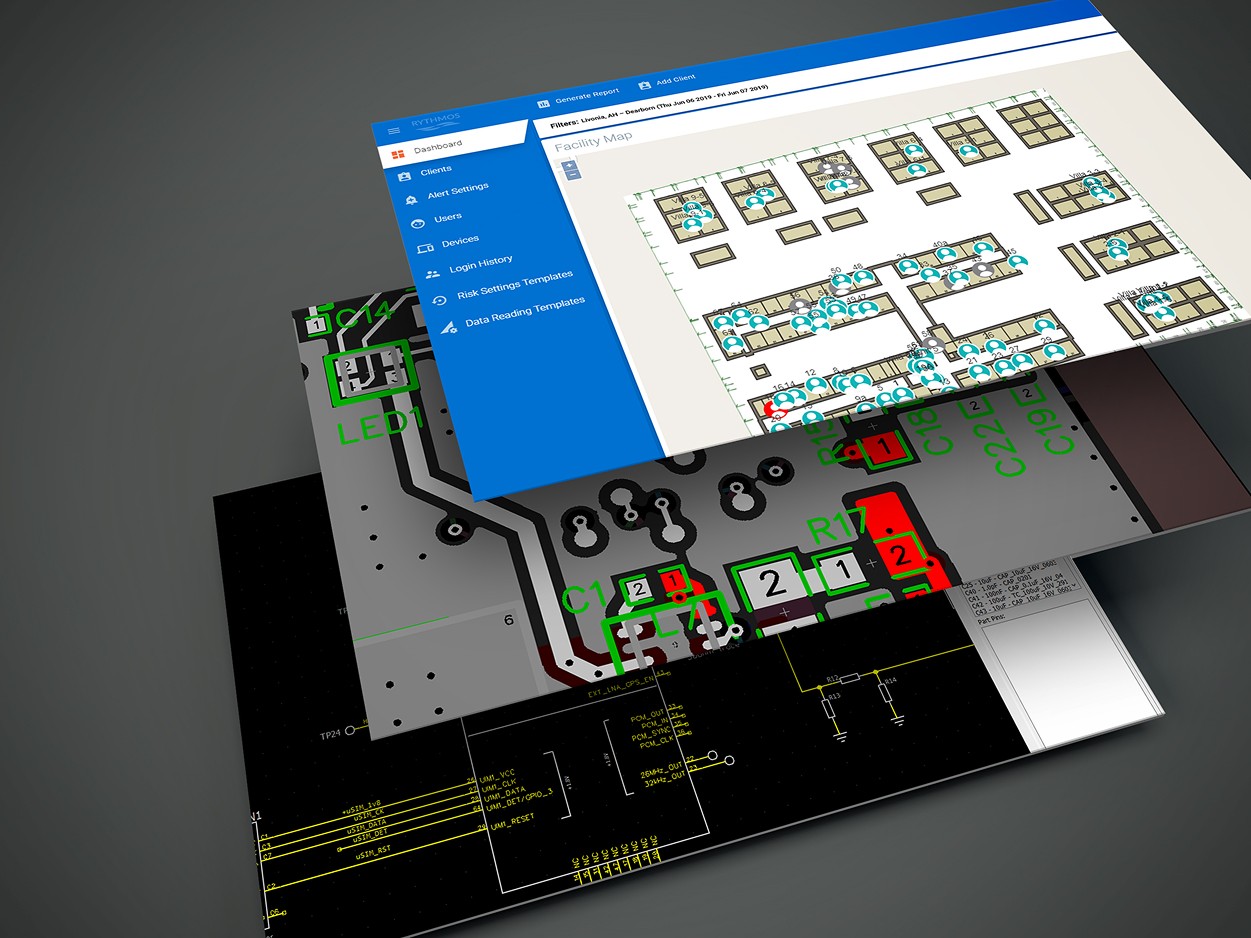
Task: Open Login History in the sidebar
Action: click(x=480, y=265)
